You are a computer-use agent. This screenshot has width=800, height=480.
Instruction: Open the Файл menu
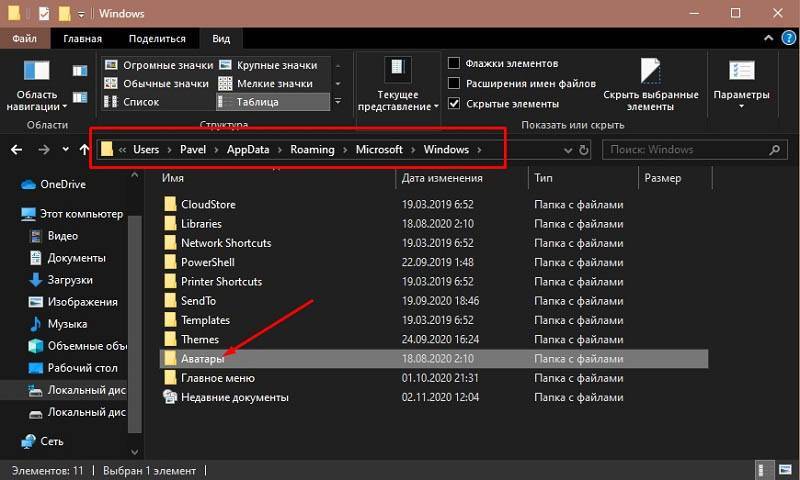click(24, 38)
